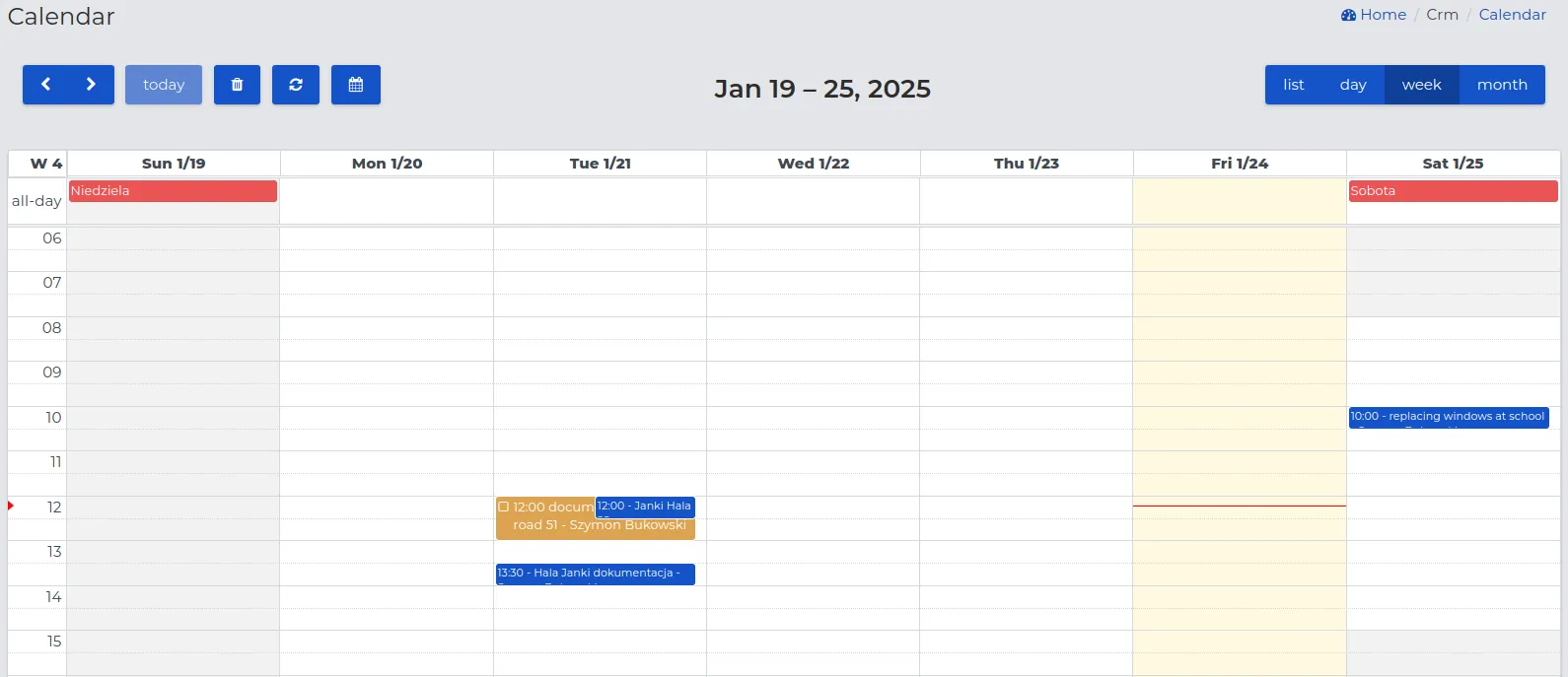Viewport: 1568px width, 677px height.
Task: Click the Crm breadcrumb item
Action: tap(1442, 15)
